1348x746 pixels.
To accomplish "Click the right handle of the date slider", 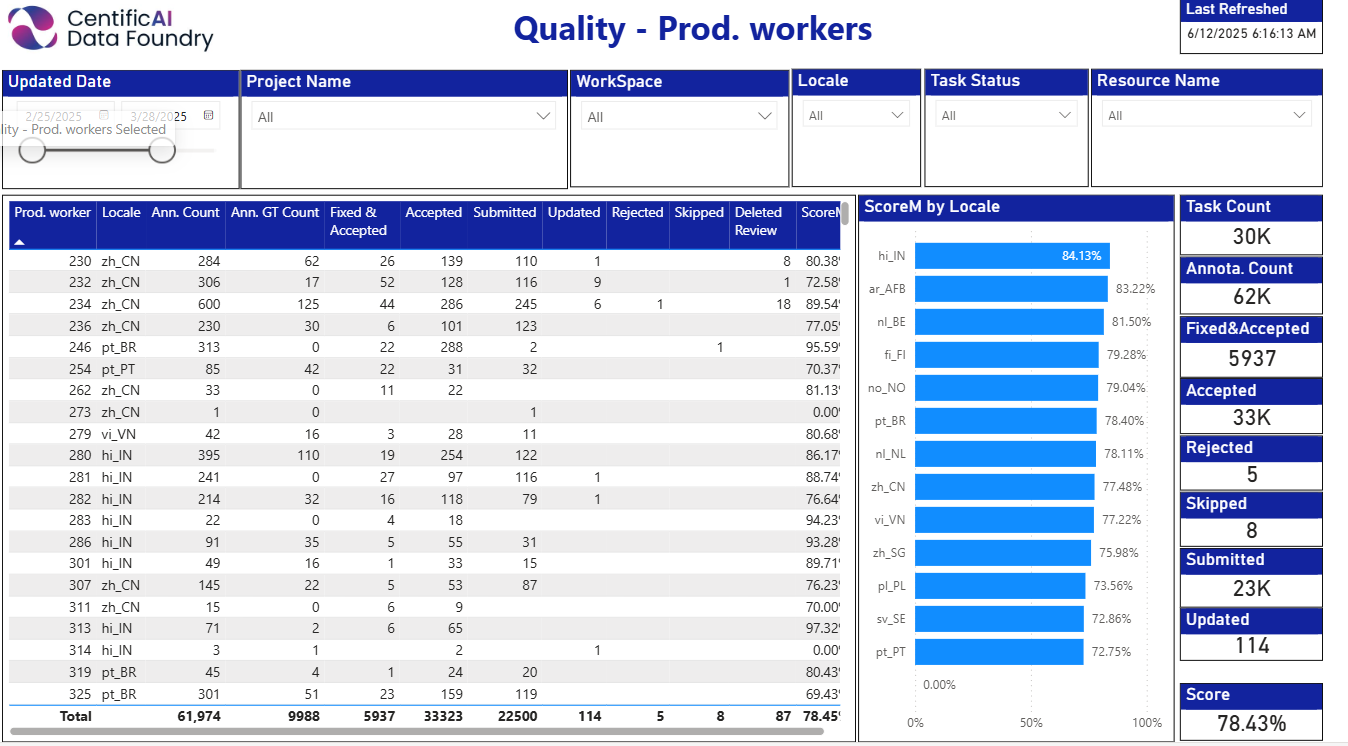I will (x=162, y=151).
